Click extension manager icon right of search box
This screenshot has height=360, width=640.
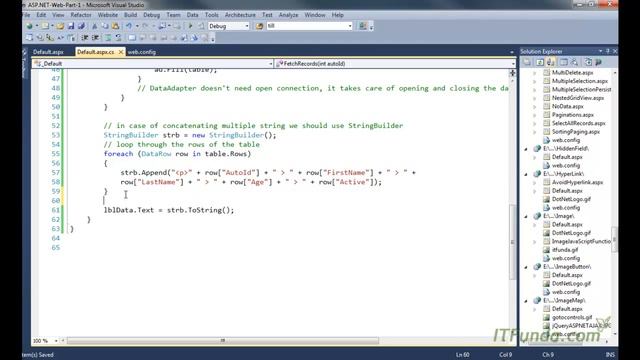click(362, 26)
